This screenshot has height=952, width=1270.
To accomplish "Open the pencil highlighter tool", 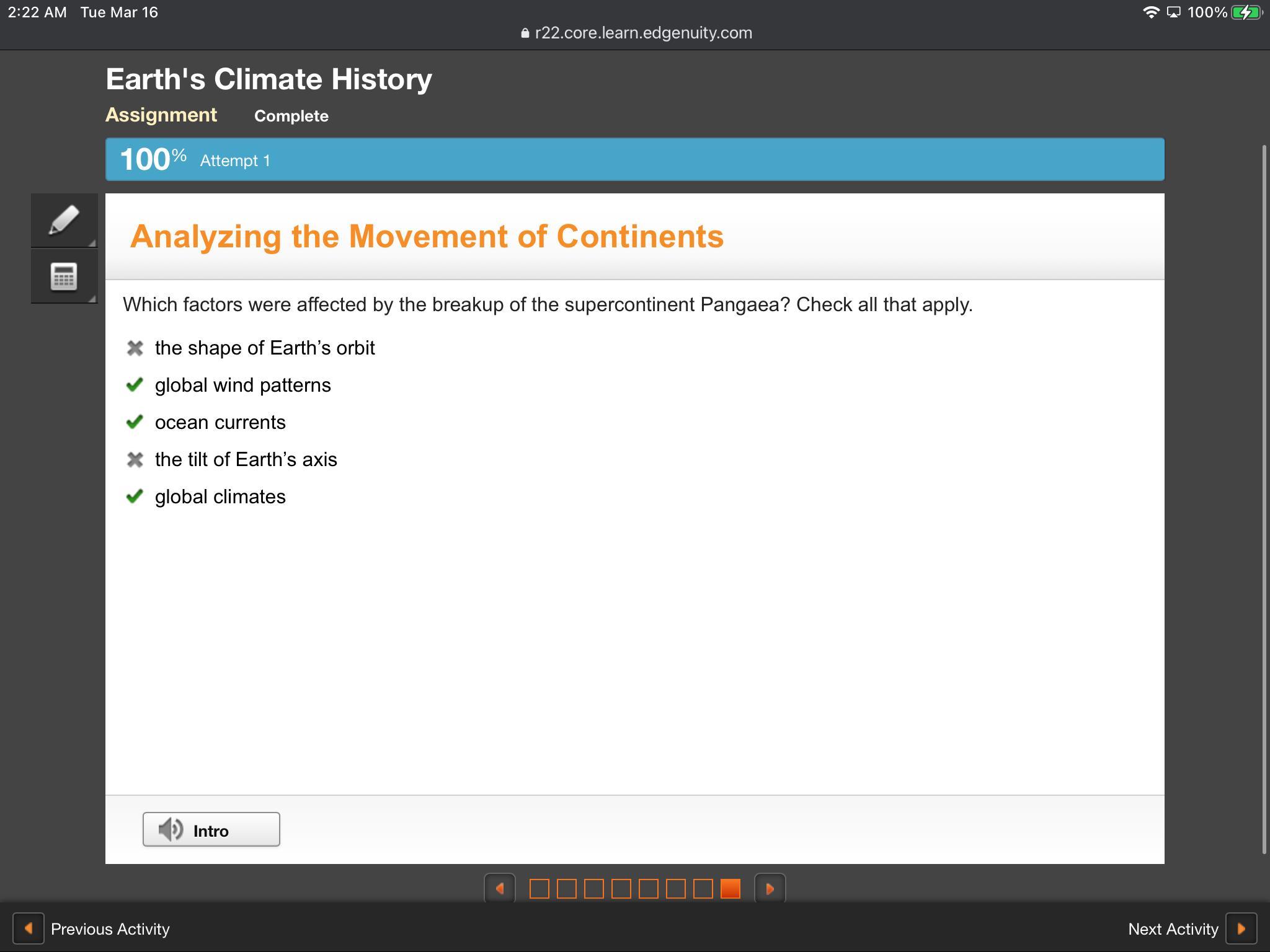I will (64, 220).
